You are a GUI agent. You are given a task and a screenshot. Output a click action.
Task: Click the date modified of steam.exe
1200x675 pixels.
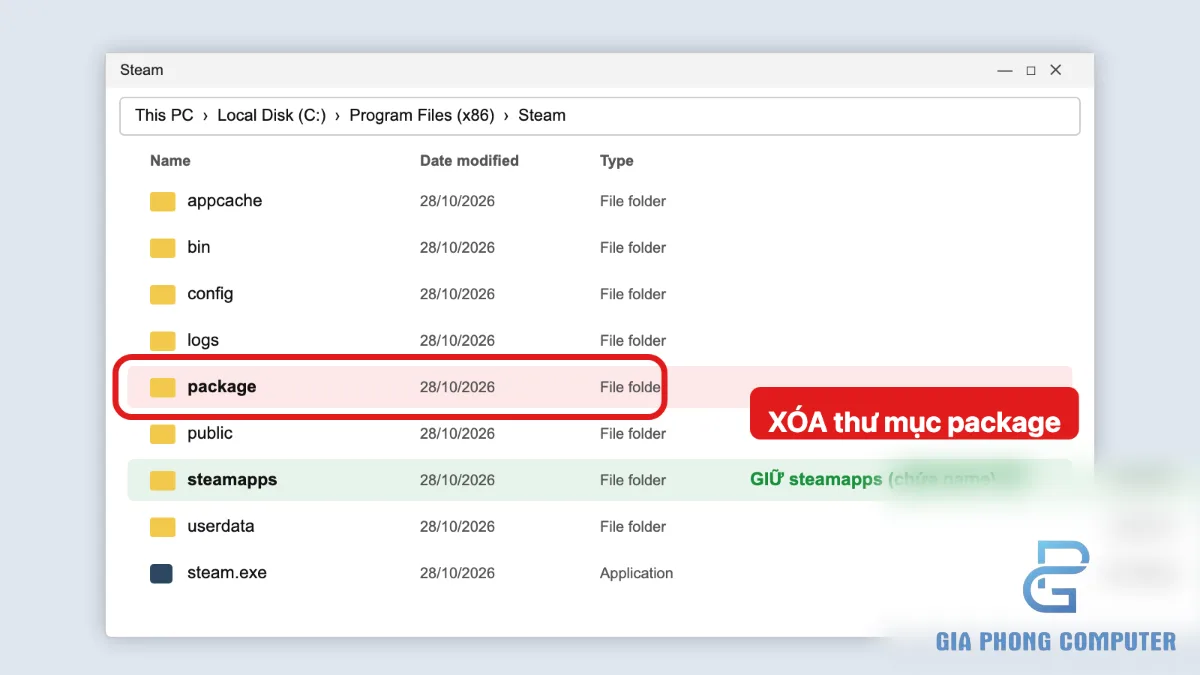click(457, 573)
